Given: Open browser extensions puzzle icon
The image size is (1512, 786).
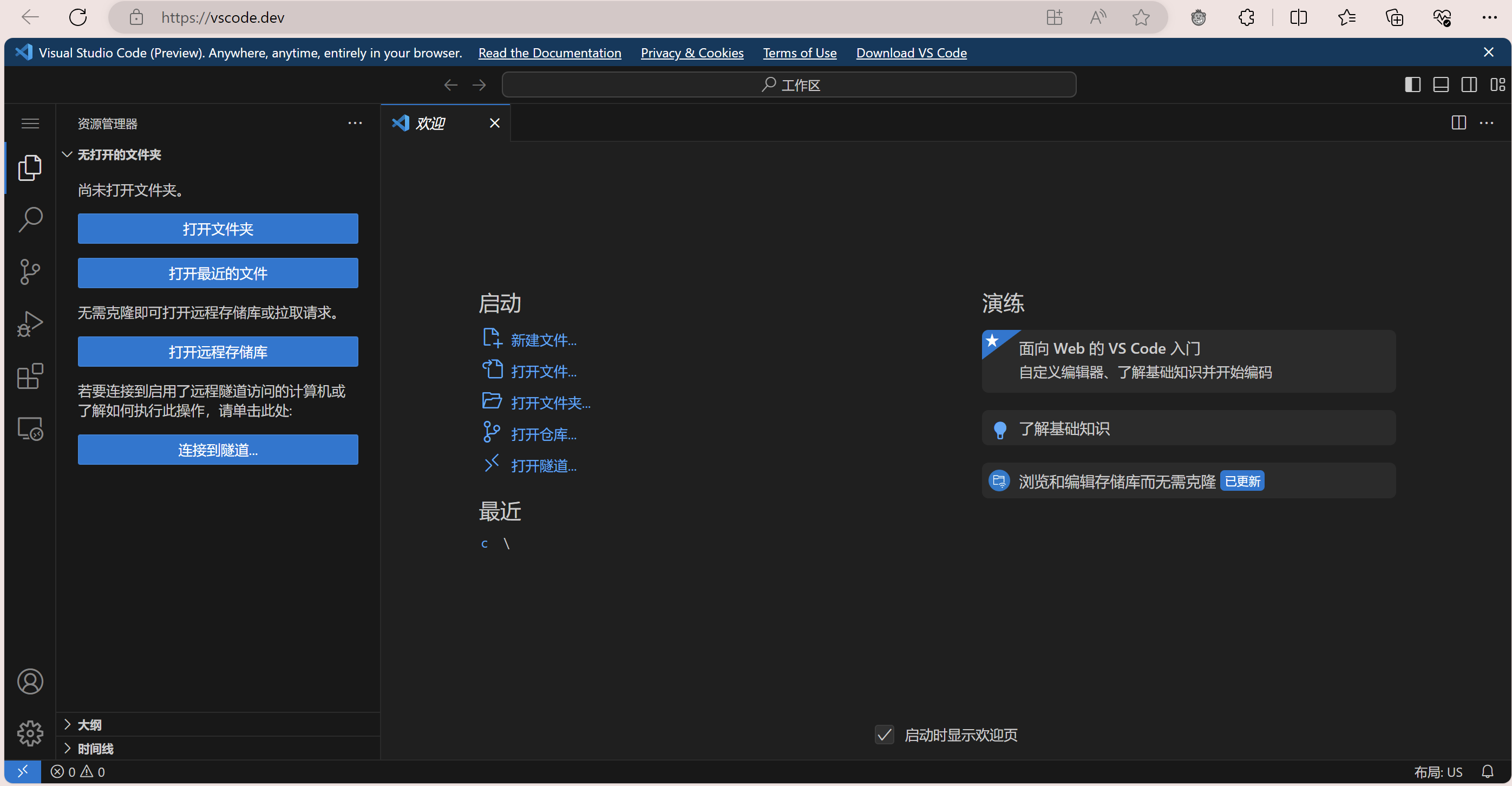Looking at the screenshot, I should click(1246, 17).
